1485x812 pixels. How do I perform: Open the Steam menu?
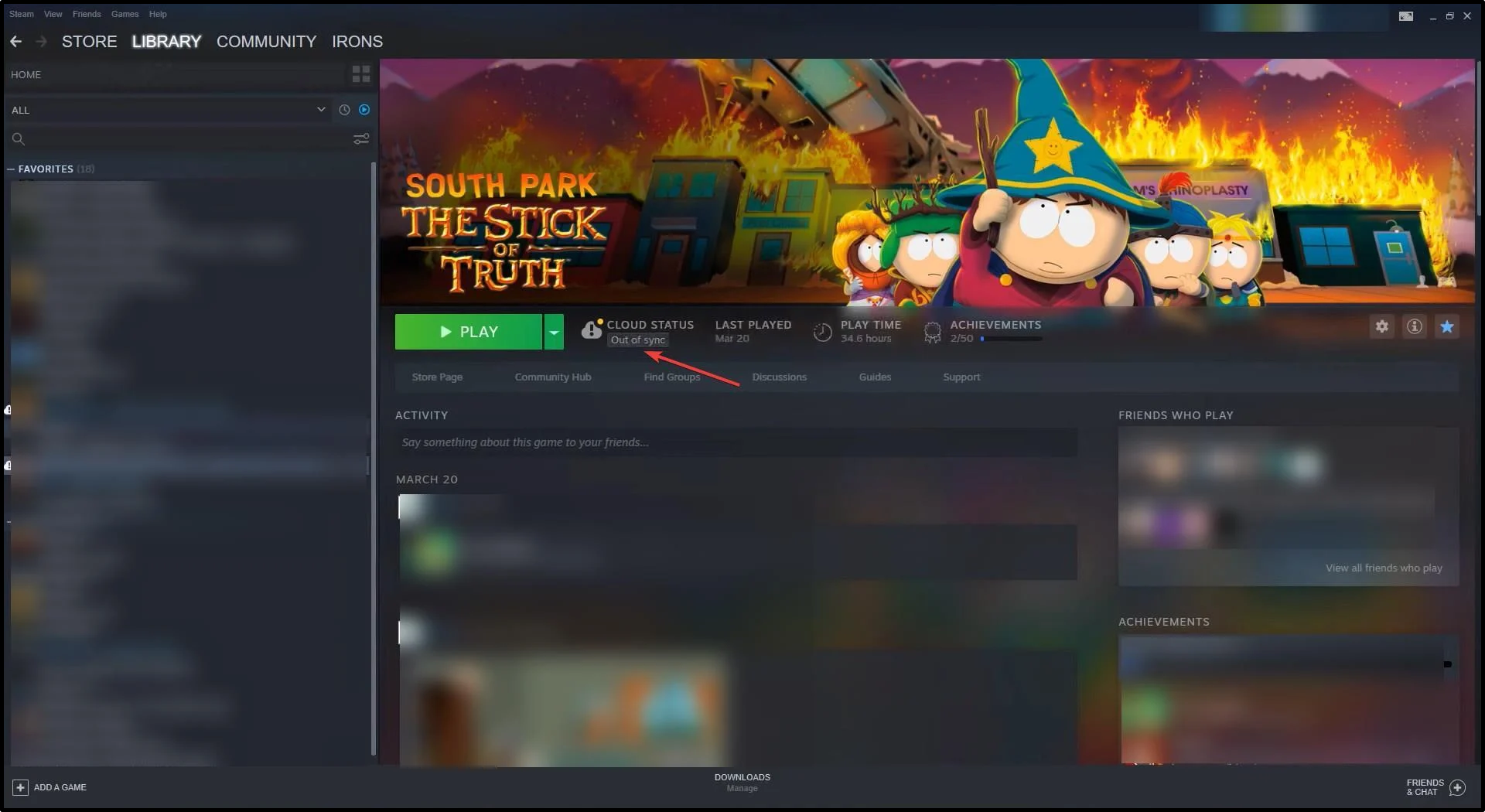pyautogui.click(x=22, y=14)
